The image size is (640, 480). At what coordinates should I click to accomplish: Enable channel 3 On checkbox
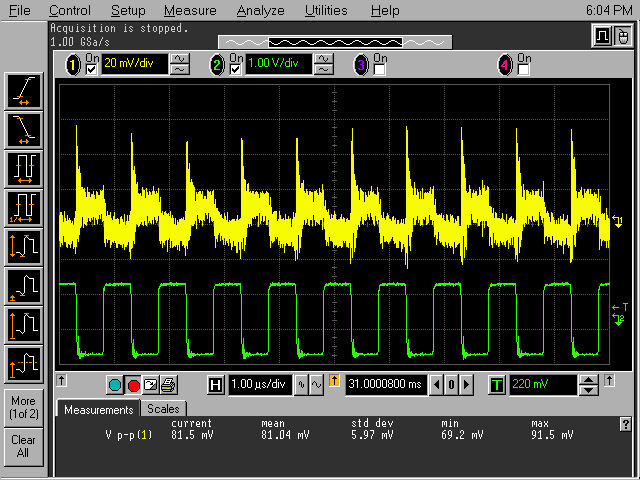[x=380, y=70]
